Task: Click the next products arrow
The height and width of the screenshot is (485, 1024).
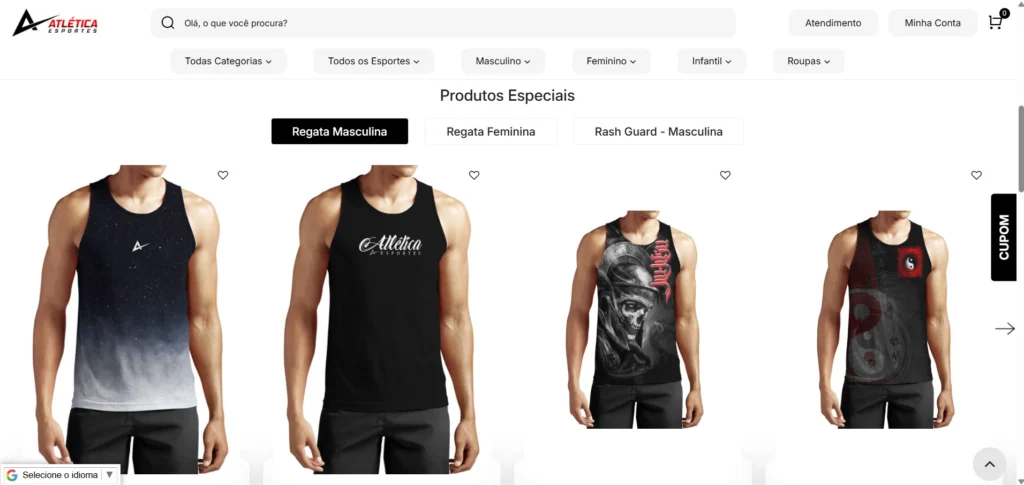Action: [1005, 328]
